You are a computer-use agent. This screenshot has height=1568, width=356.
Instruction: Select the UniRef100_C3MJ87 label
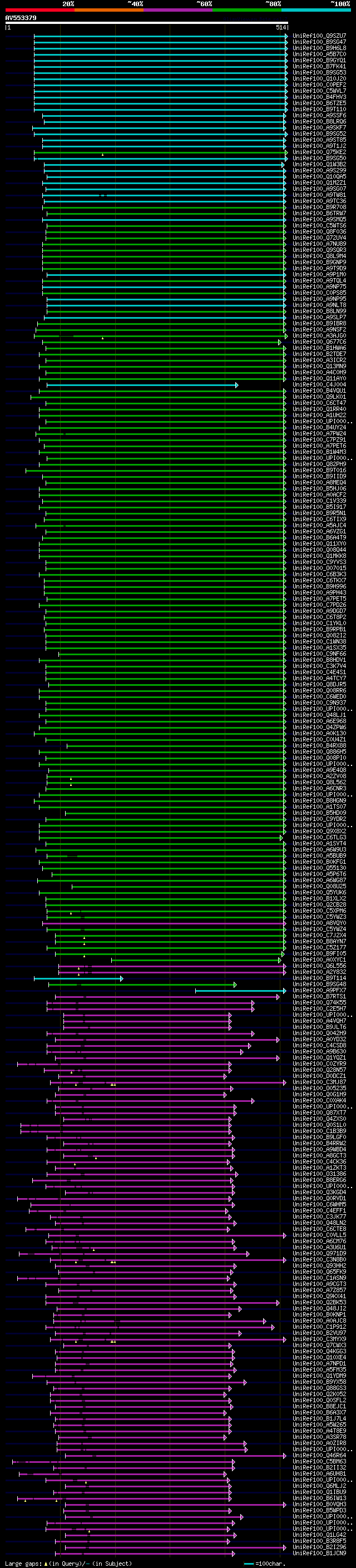[x=319, y=1082]
